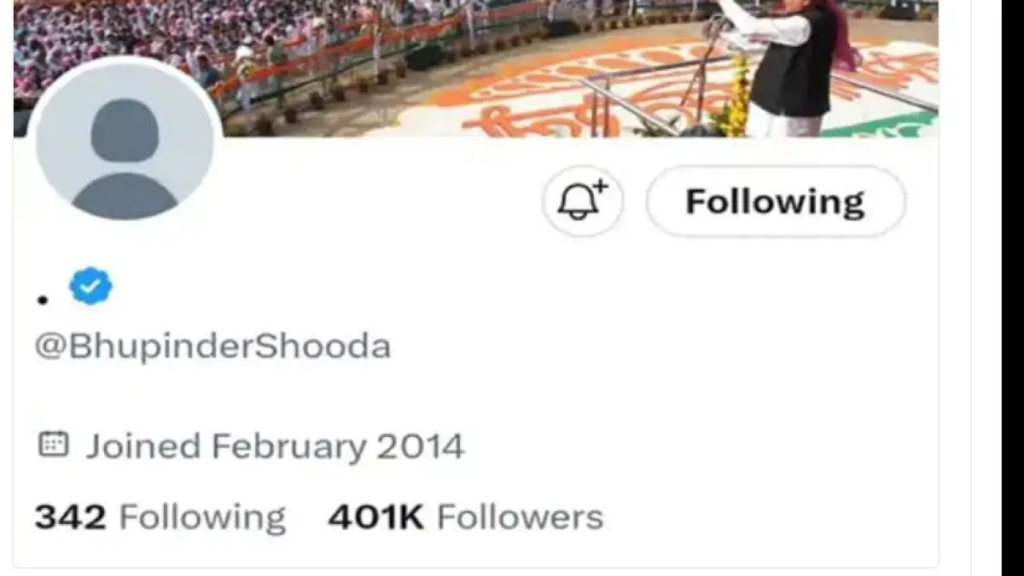Click the word Followers label

[x=520, y=518]
